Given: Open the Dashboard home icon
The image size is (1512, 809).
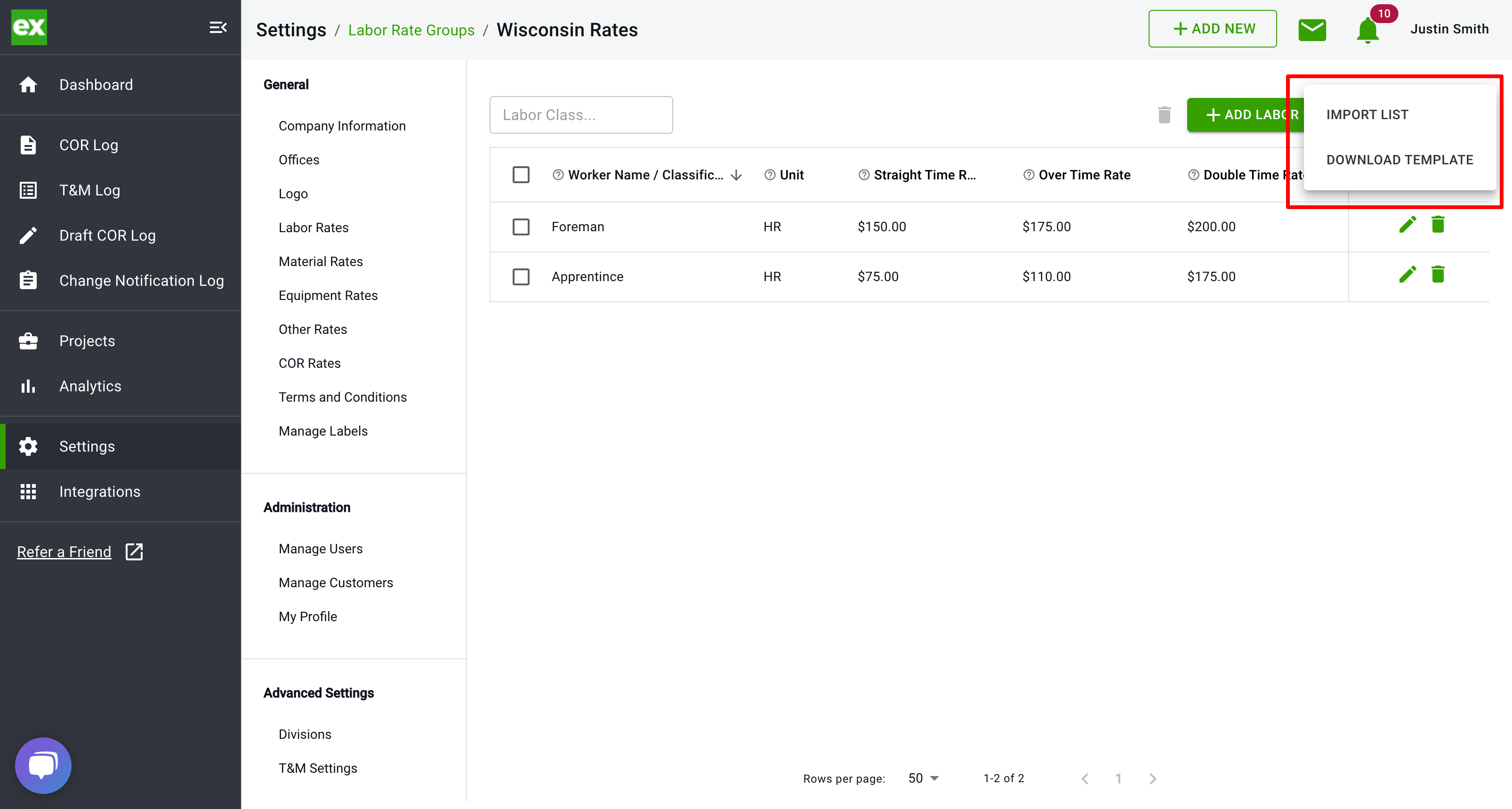Looking at the screenshot, I should pyautogui.click(x=28, y=85).
